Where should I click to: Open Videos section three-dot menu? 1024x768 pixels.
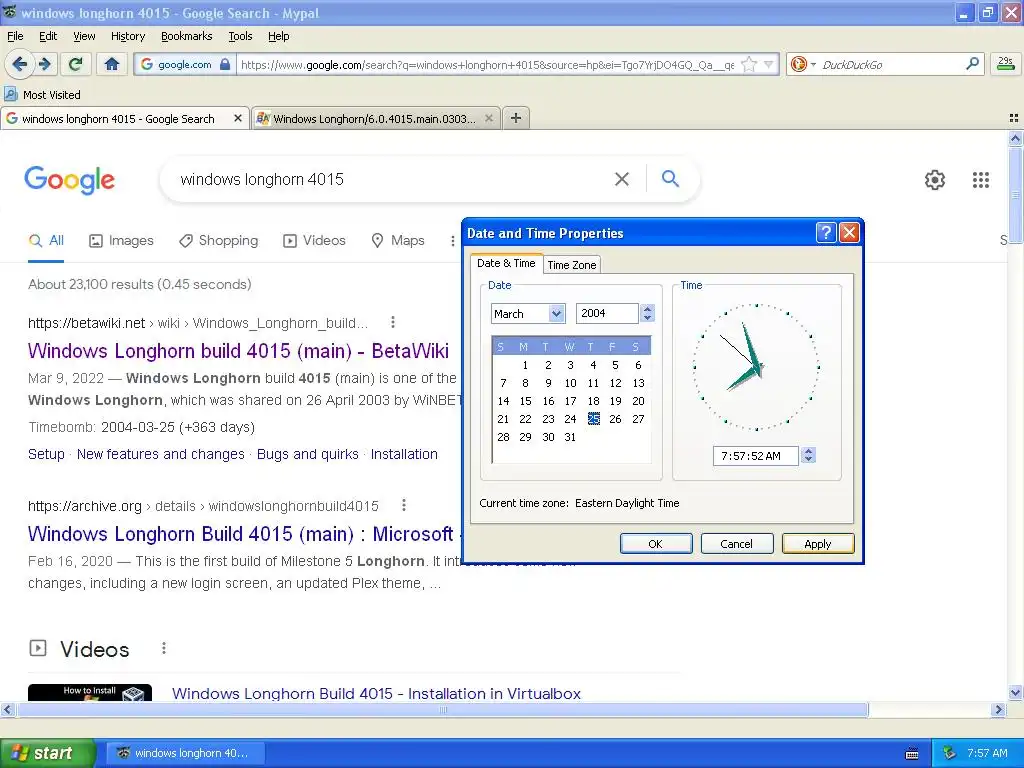163,648
